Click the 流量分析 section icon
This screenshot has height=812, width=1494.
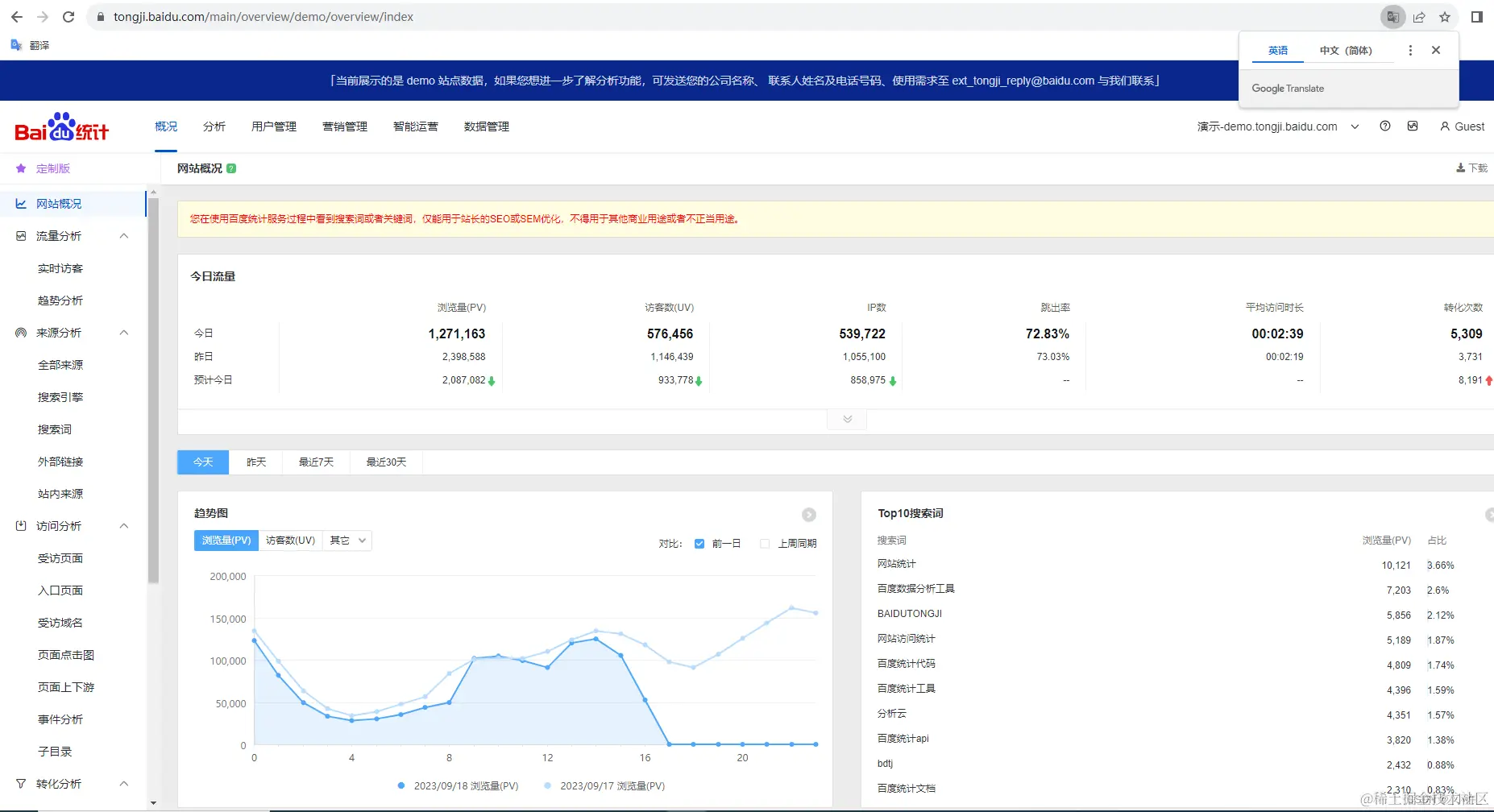(21, 236)
